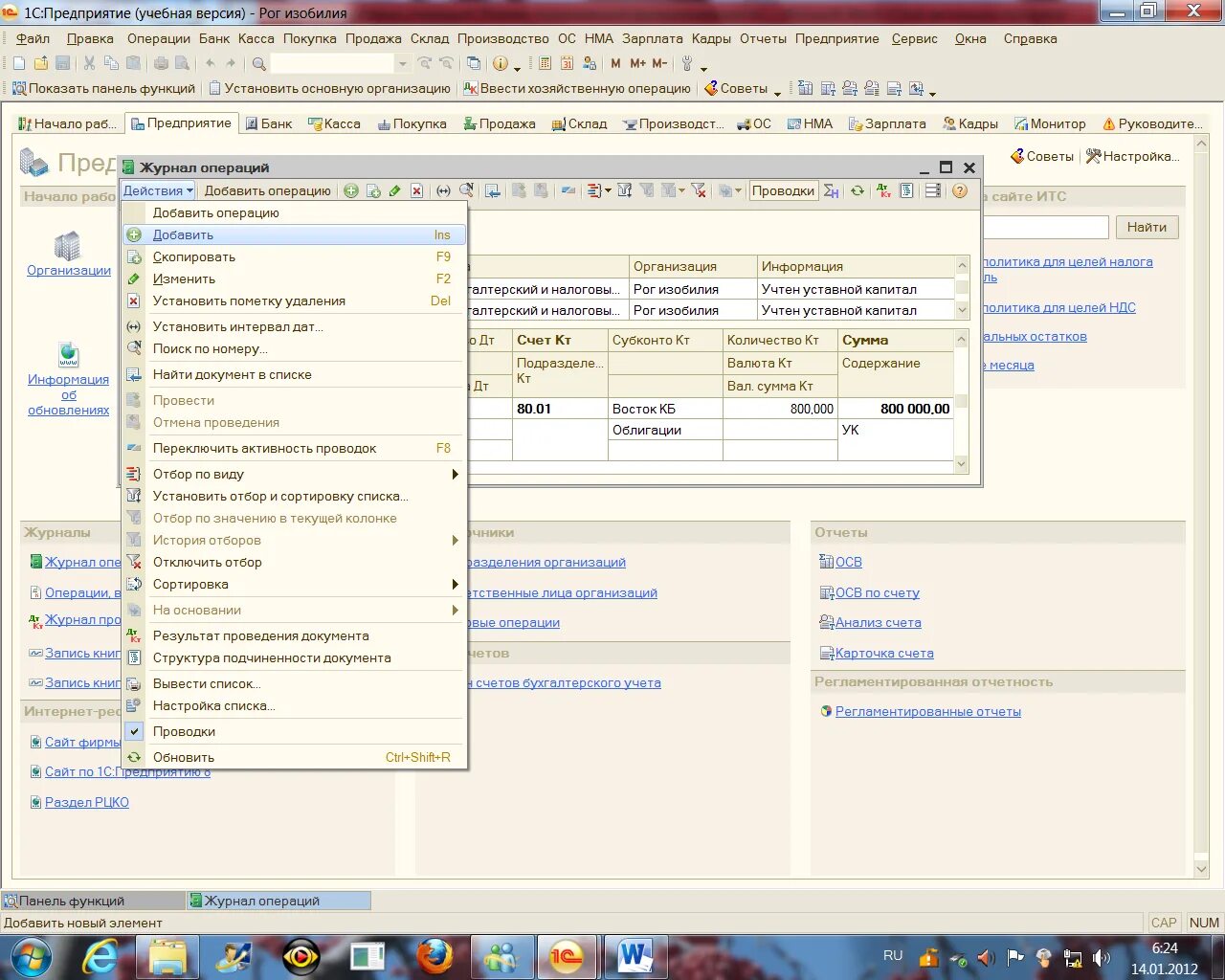Open the Регламентированные отчеты link
Image resolution: width=1225 pixels, height=980 pixels.
tap(928, 711)
